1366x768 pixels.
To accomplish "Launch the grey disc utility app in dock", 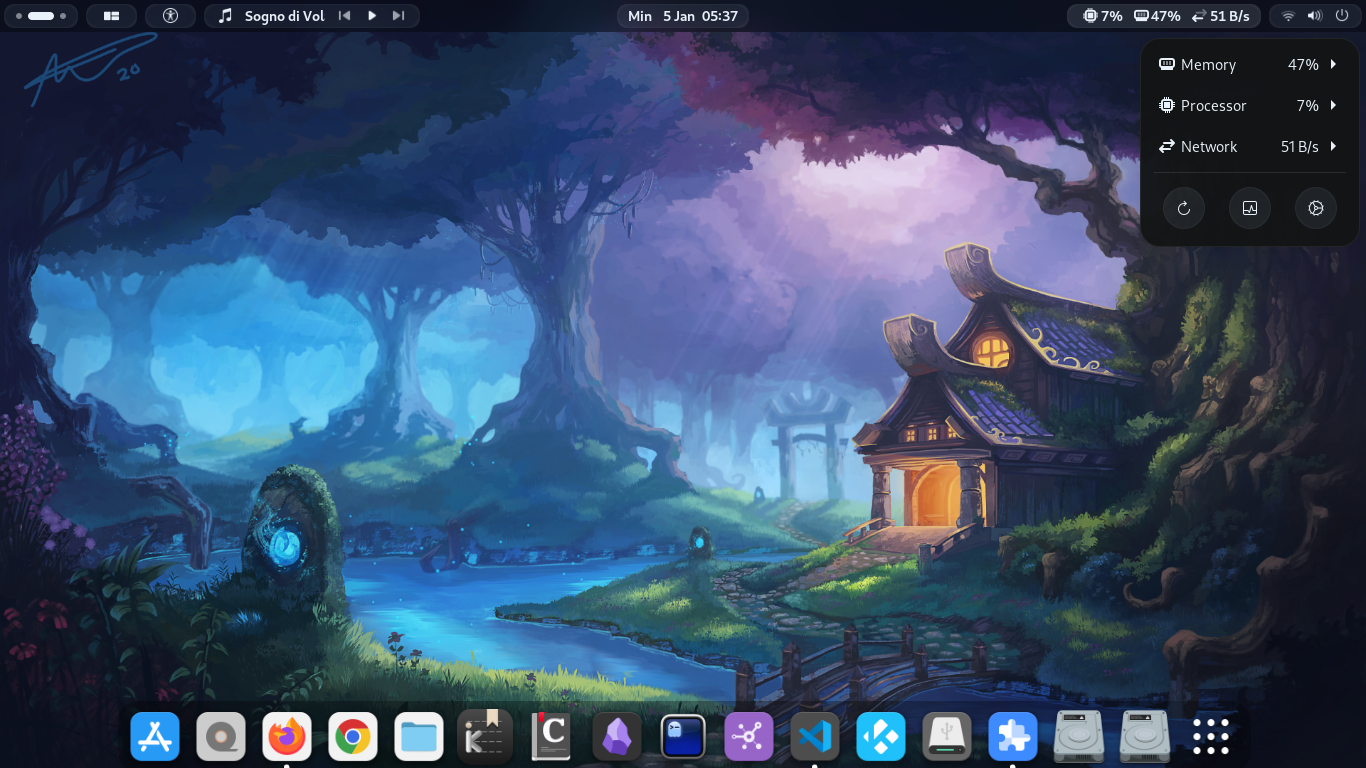I will 221,737.
